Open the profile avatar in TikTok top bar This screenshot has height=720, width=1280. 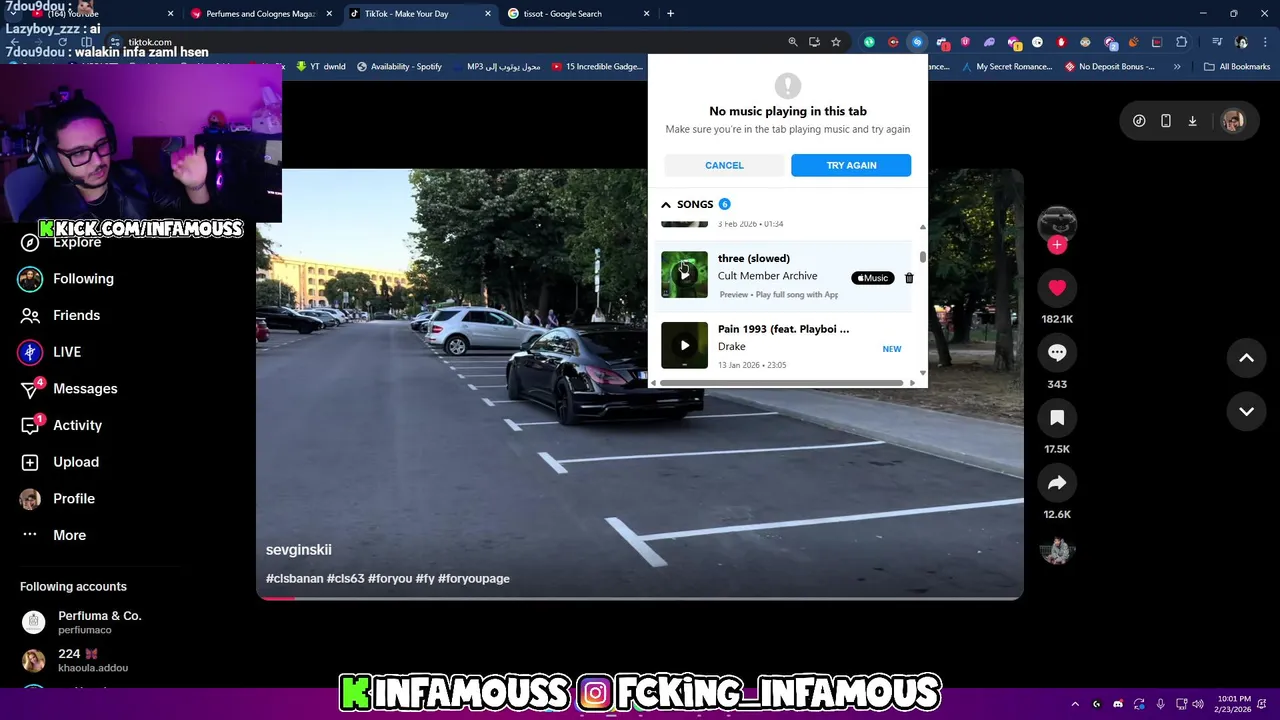click(x=1233, y=121)
